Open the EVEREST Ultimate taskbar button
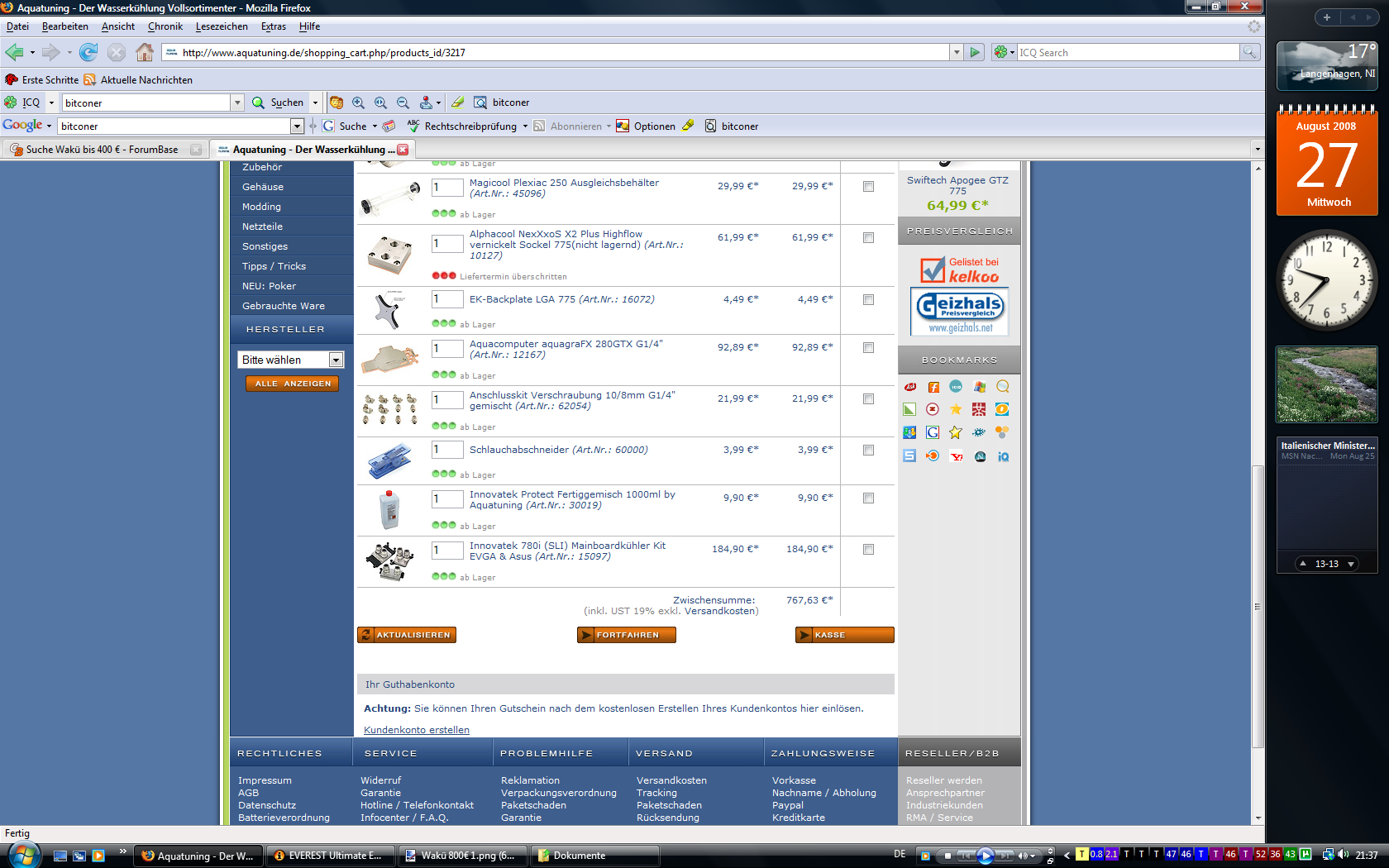 tap(329, 856)
